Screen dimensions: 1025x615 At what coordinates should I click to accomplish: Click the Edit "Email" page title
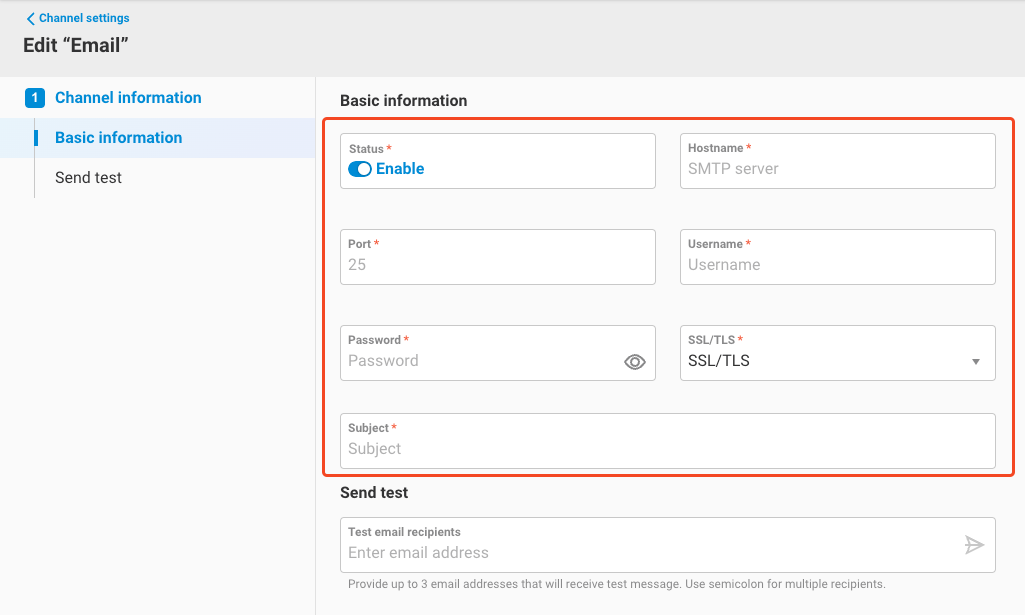coord(76,45)
